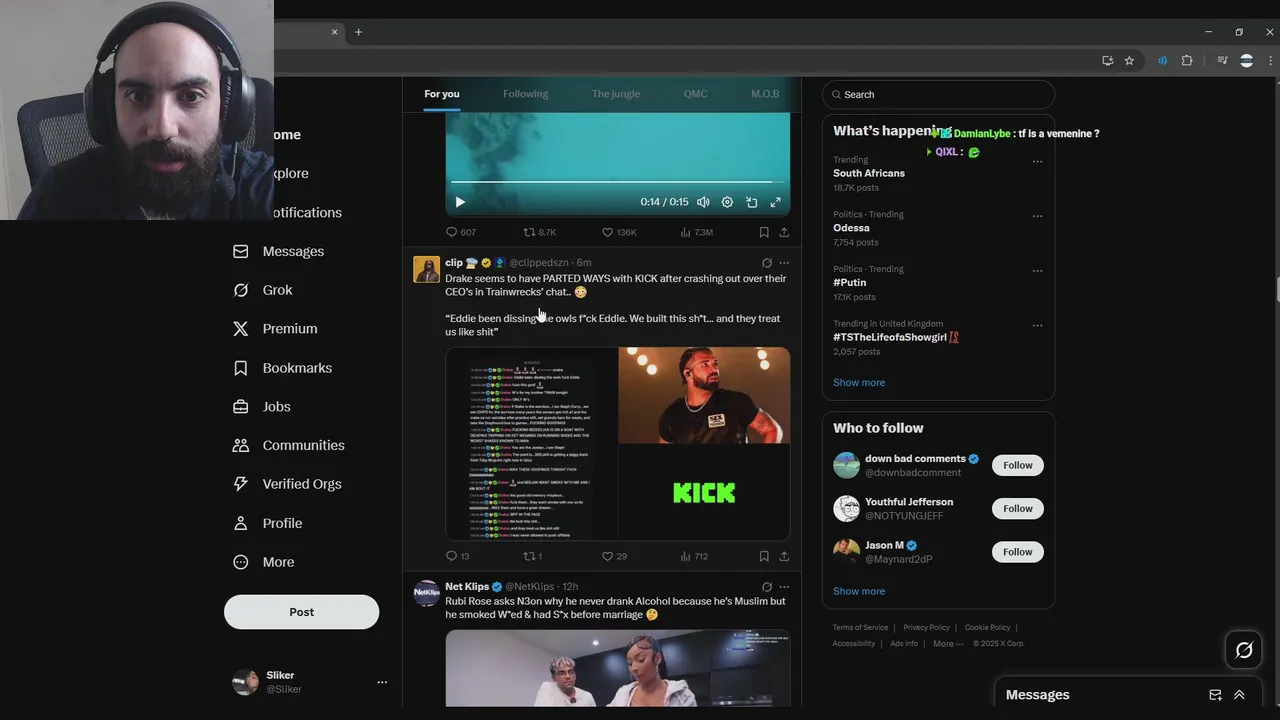1280x720 pixels.
Task: Open the Grok icon on the Net Klips post
Action: click(767, 587)
